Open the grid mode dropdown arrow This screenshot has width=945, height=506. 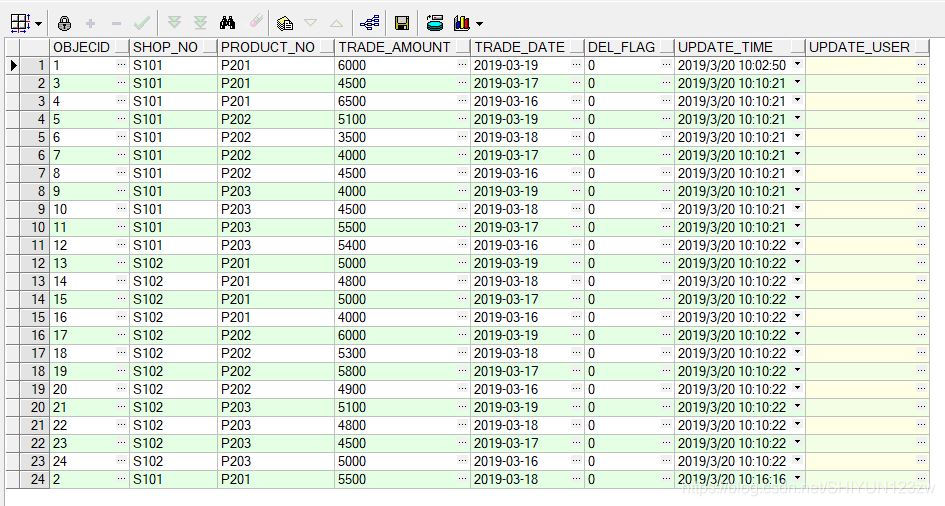pos(39,24)
